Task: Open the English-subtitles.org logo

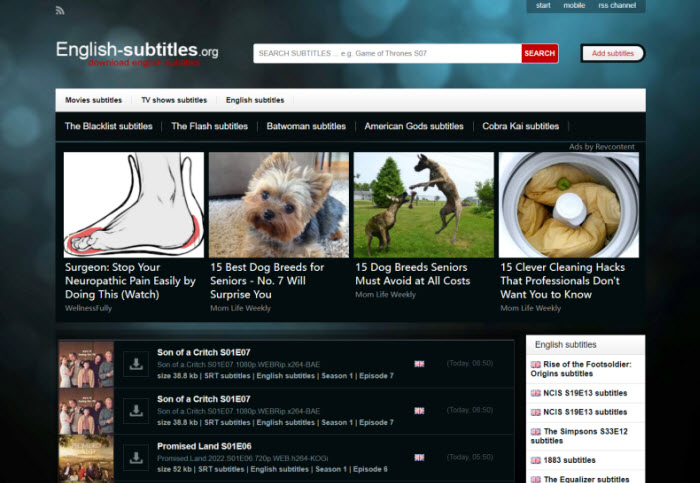Action: 137,54
